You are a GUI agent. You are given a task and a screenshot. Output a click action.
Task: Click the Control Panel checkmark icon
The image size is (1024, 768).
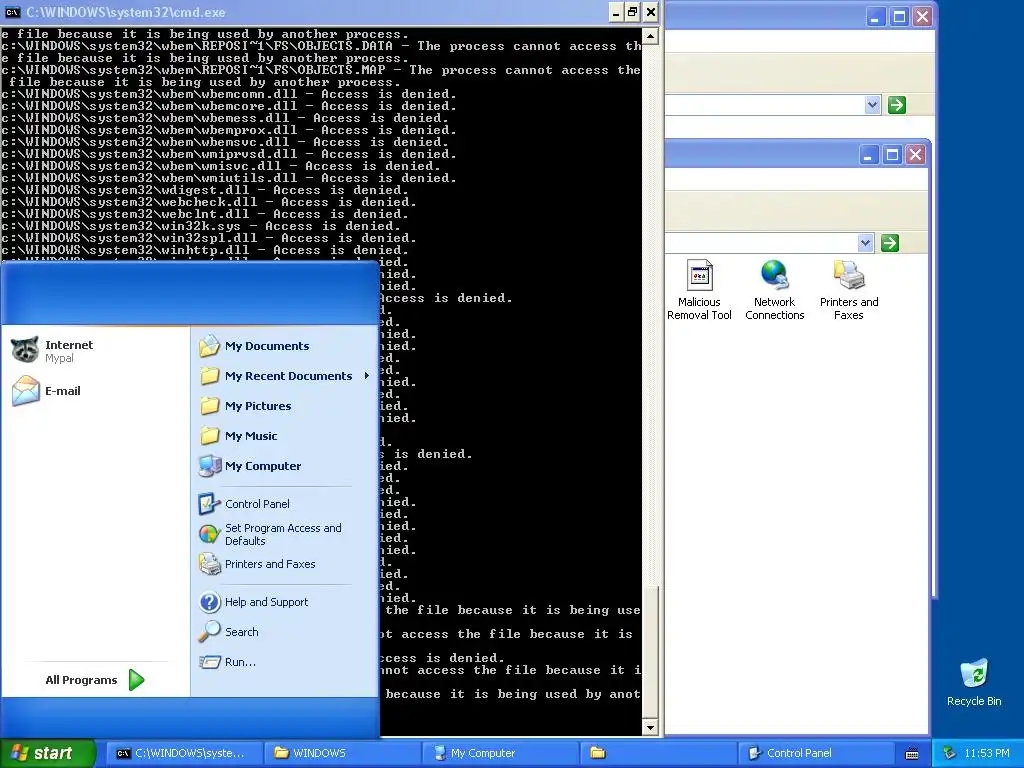coord(210,504)
